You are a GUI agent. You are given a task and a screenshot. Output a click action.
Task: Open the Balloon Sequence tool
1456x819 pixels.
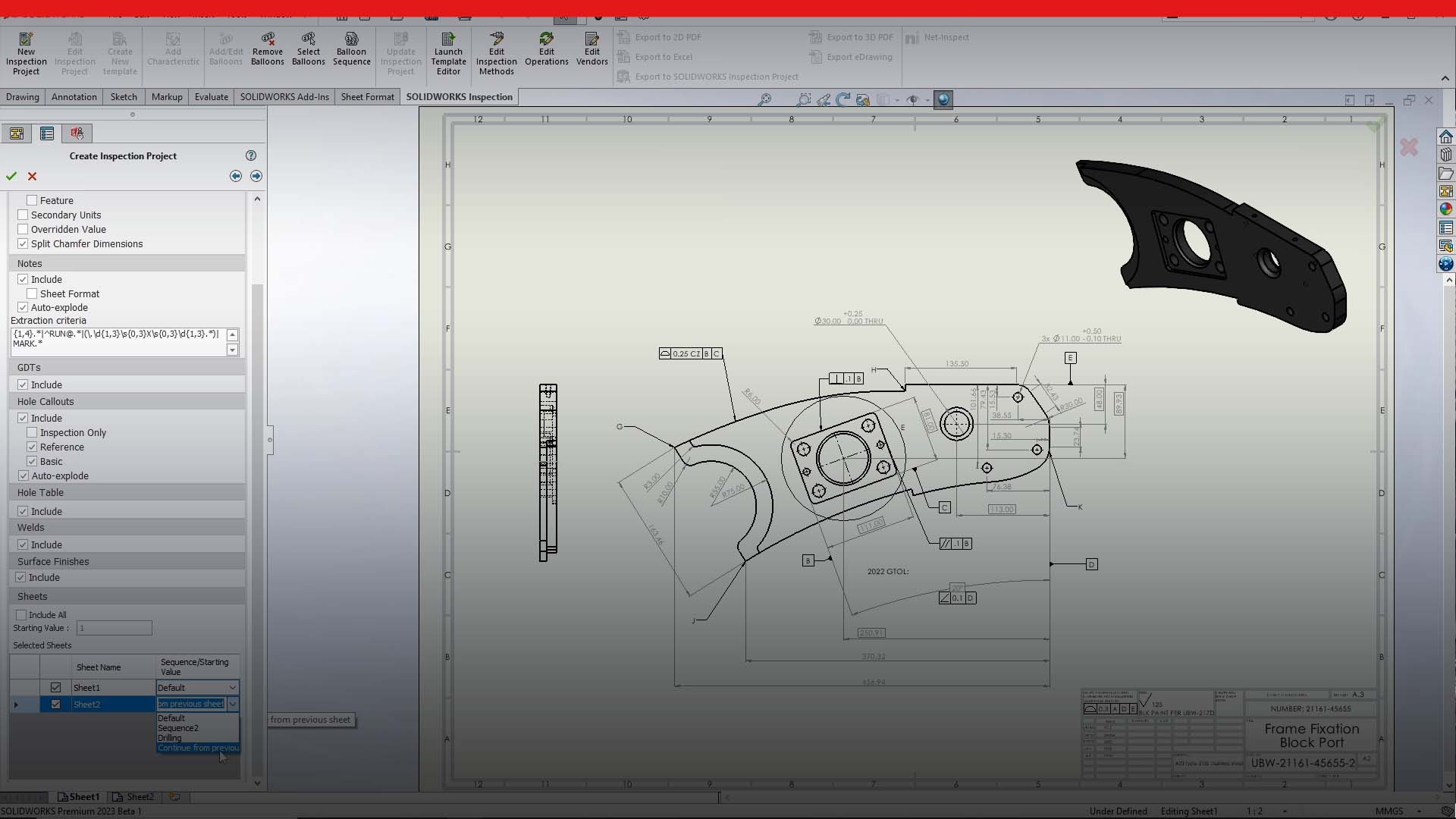pyautogui.click(x=351, y=47)
